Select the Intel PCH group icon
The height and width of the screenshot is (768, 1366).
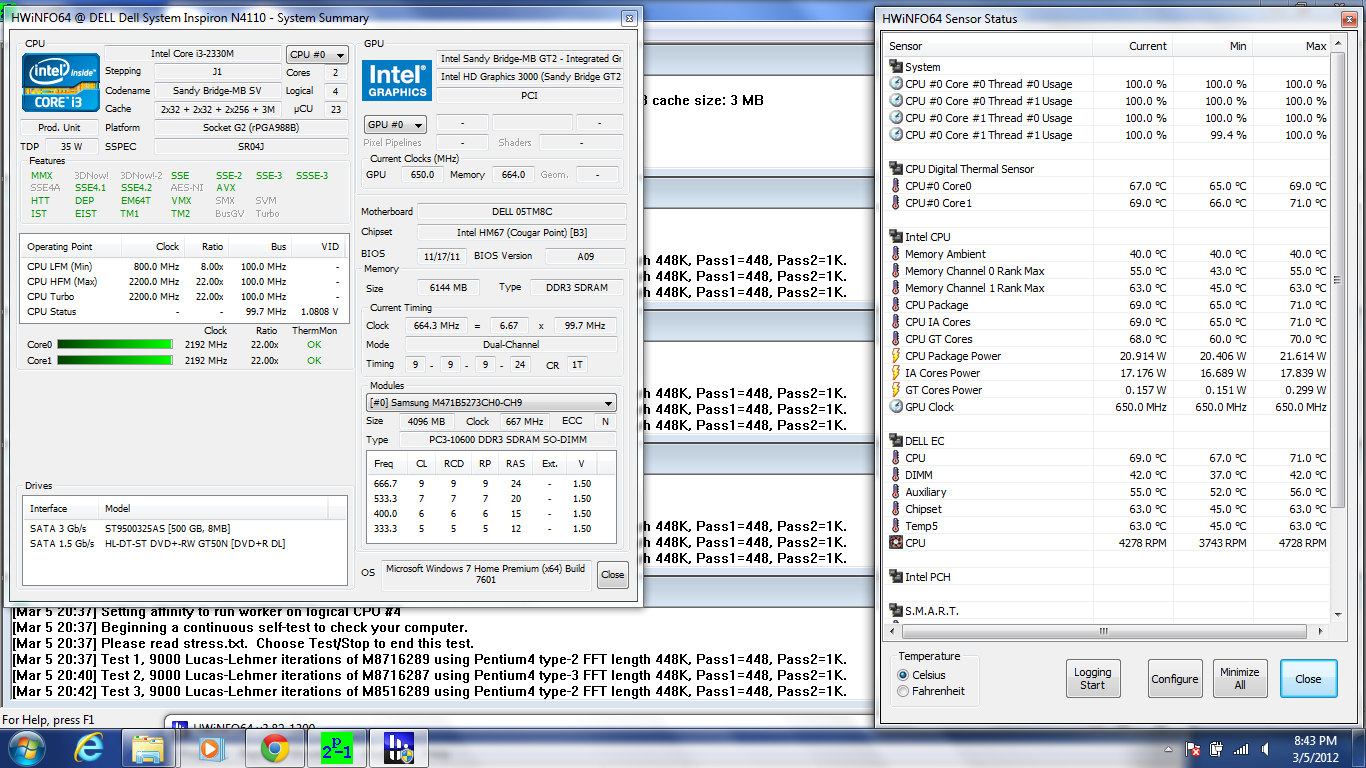[x=896, y=577]
